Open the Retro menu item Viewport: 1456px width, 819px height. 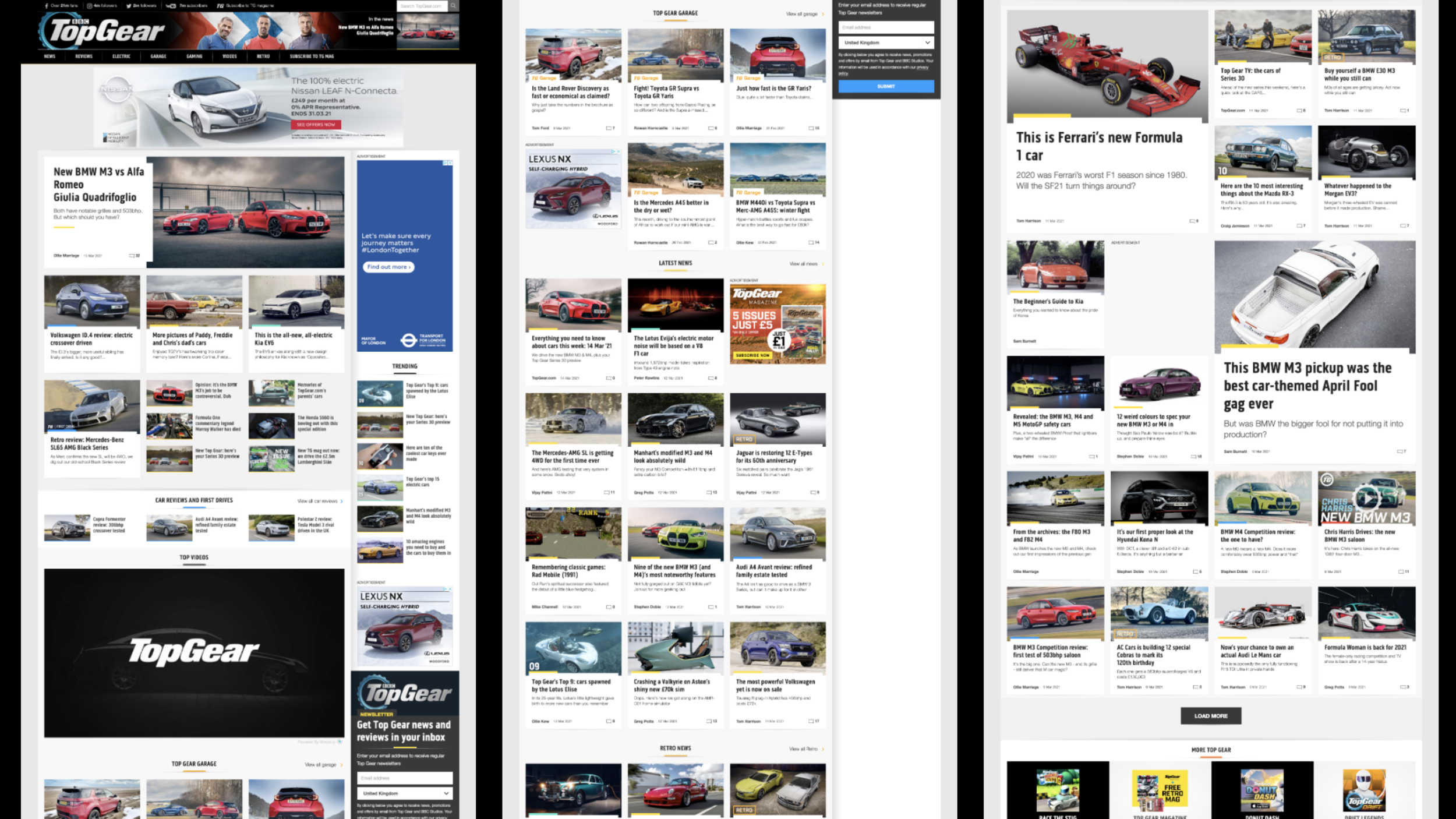coord(263,57)
